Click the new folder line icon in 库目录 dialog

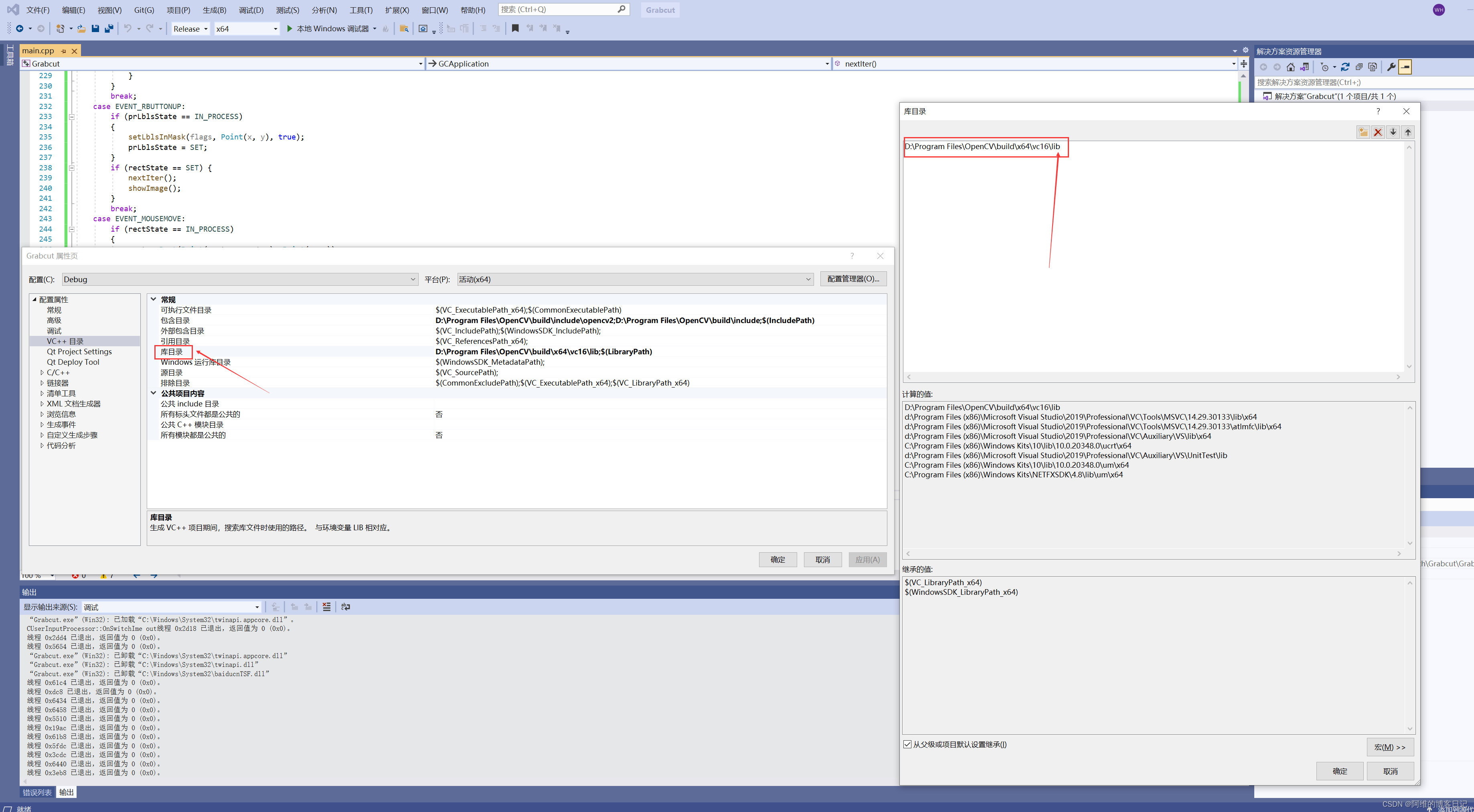click(1363, 132)
